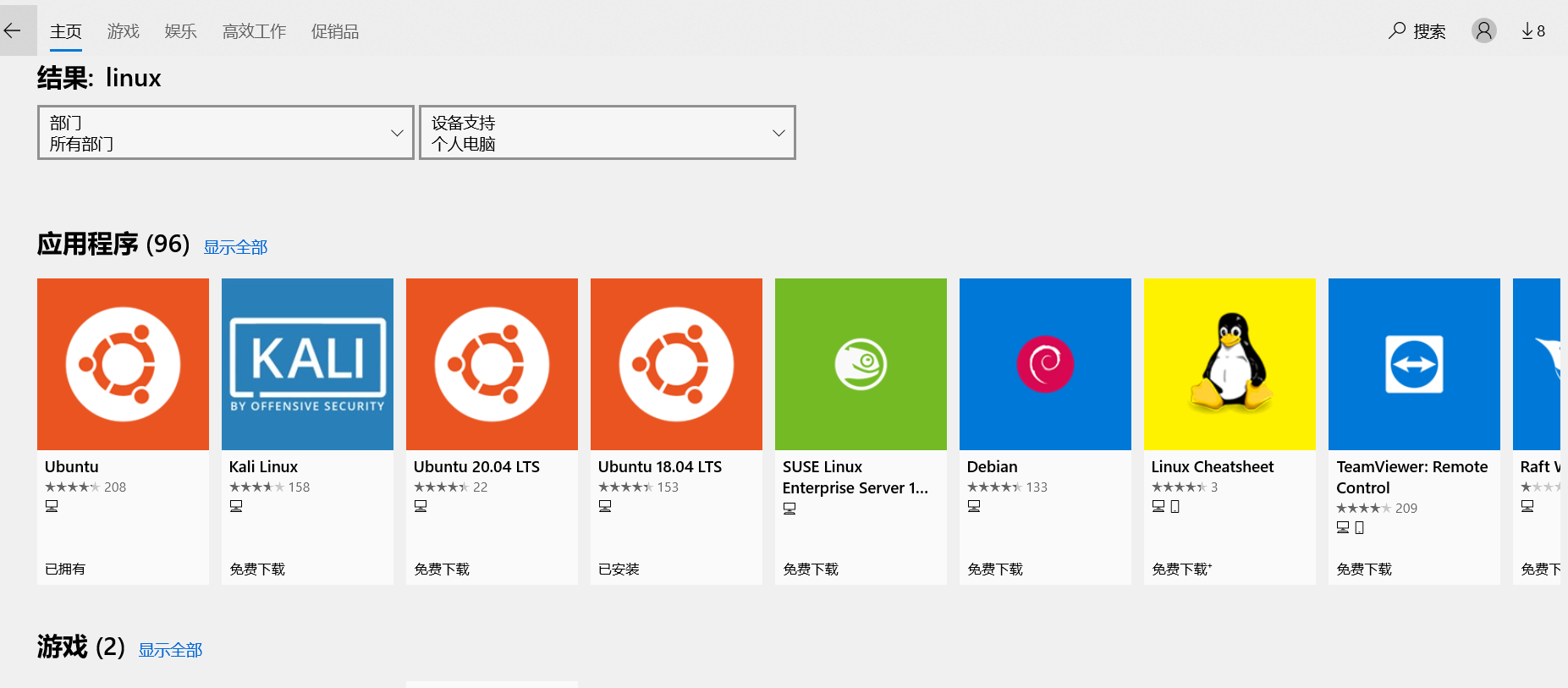Viewport: 1568px width, 688px height.
Task: Click the Debian title text
Action: point(993,466)
